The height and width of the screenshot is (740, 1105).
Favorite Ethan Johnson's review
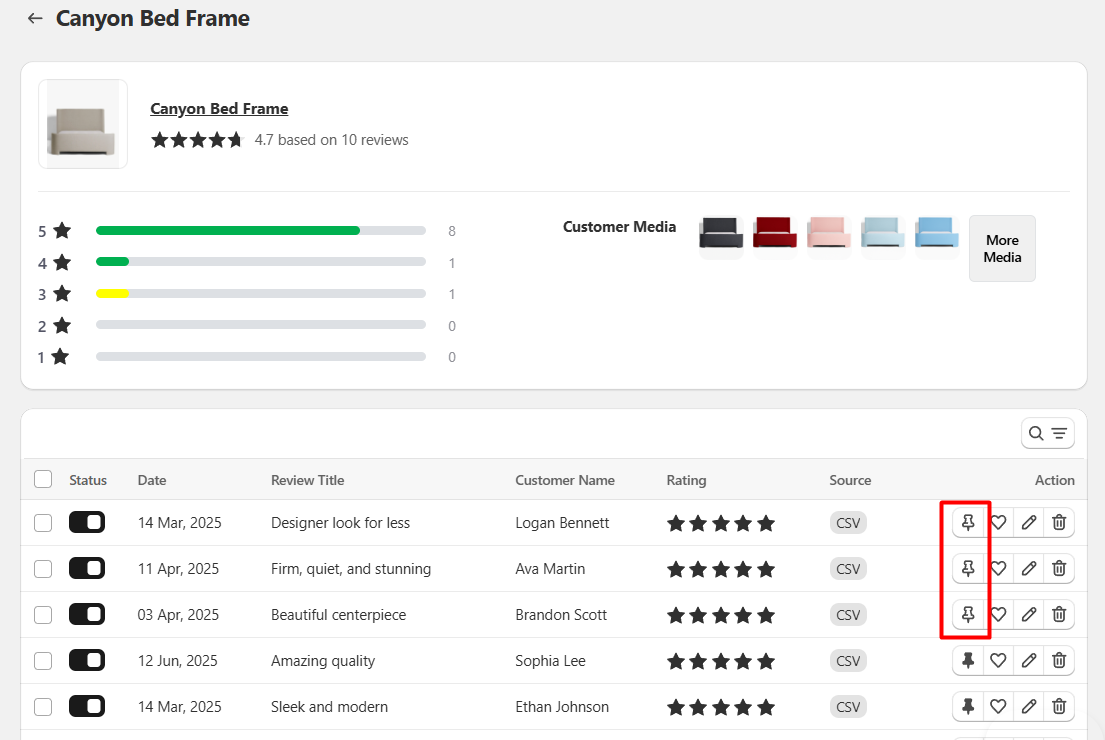point(998,706)
